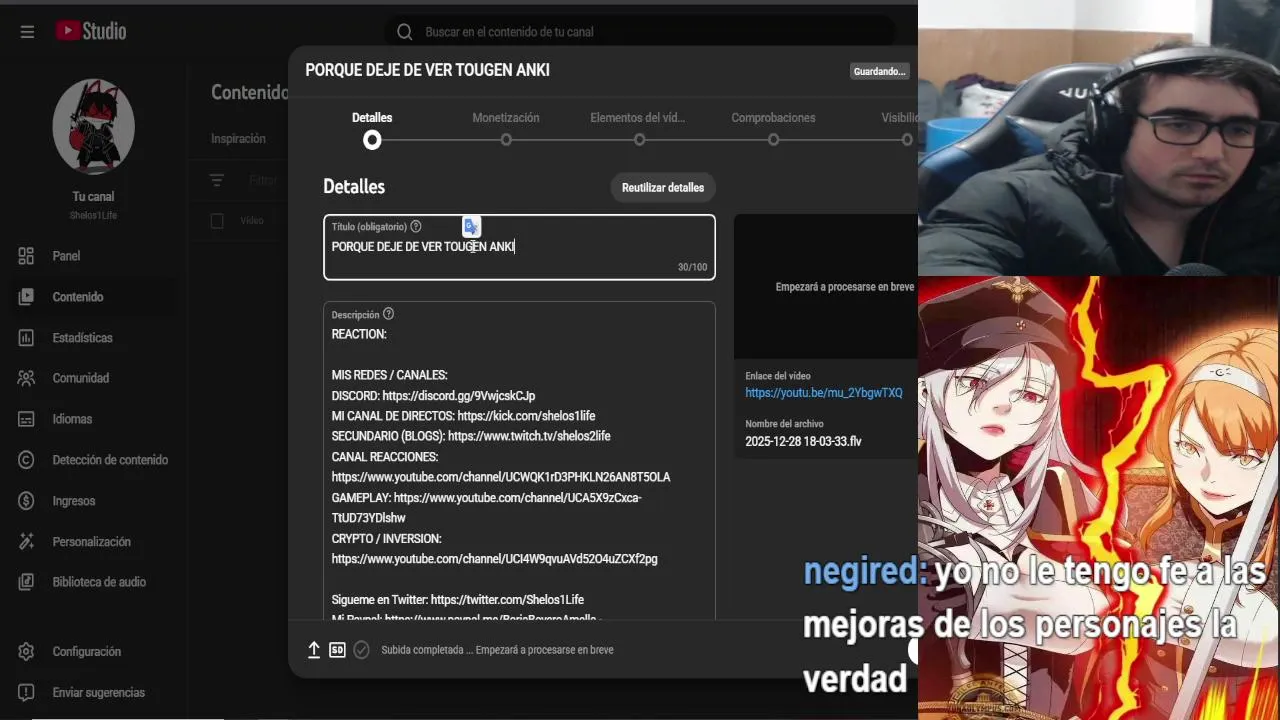Click the file name 2025-12-28 18-03-33.flv
1280x720 pixels.
pos(803,441)
